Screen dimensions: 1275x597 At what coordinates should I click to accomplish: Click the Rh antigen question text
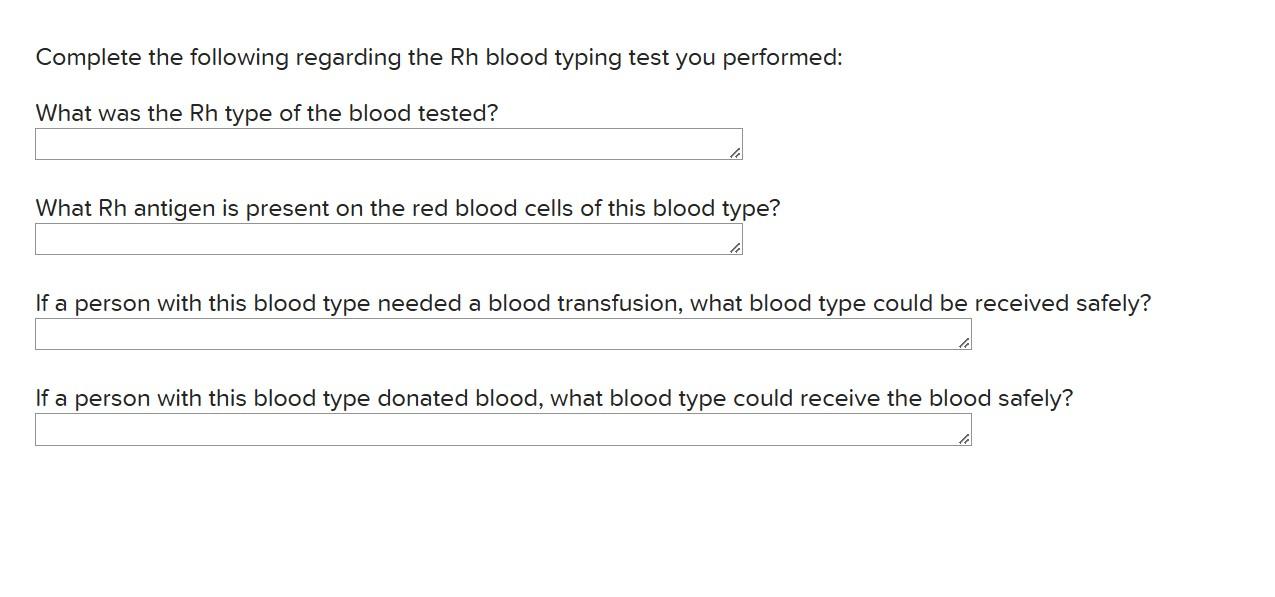click(407, 208)
